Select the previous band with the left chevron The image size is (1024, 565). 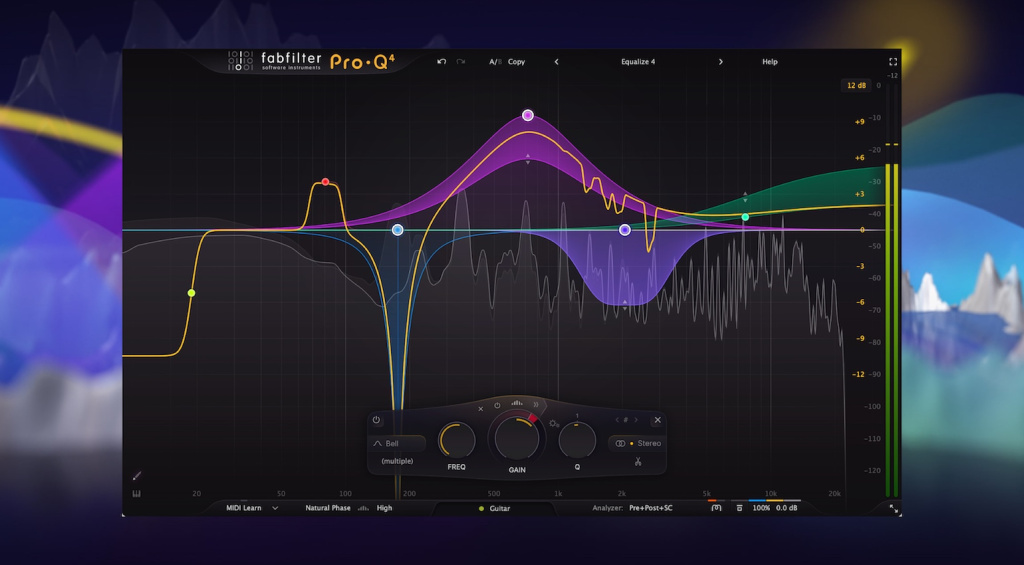tap(617, 420)
